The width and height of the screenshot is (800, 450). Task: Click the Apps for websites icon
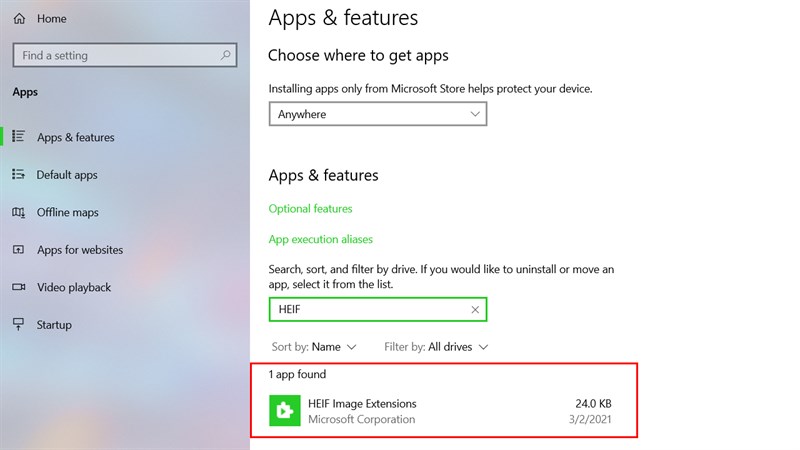(19, 250)
